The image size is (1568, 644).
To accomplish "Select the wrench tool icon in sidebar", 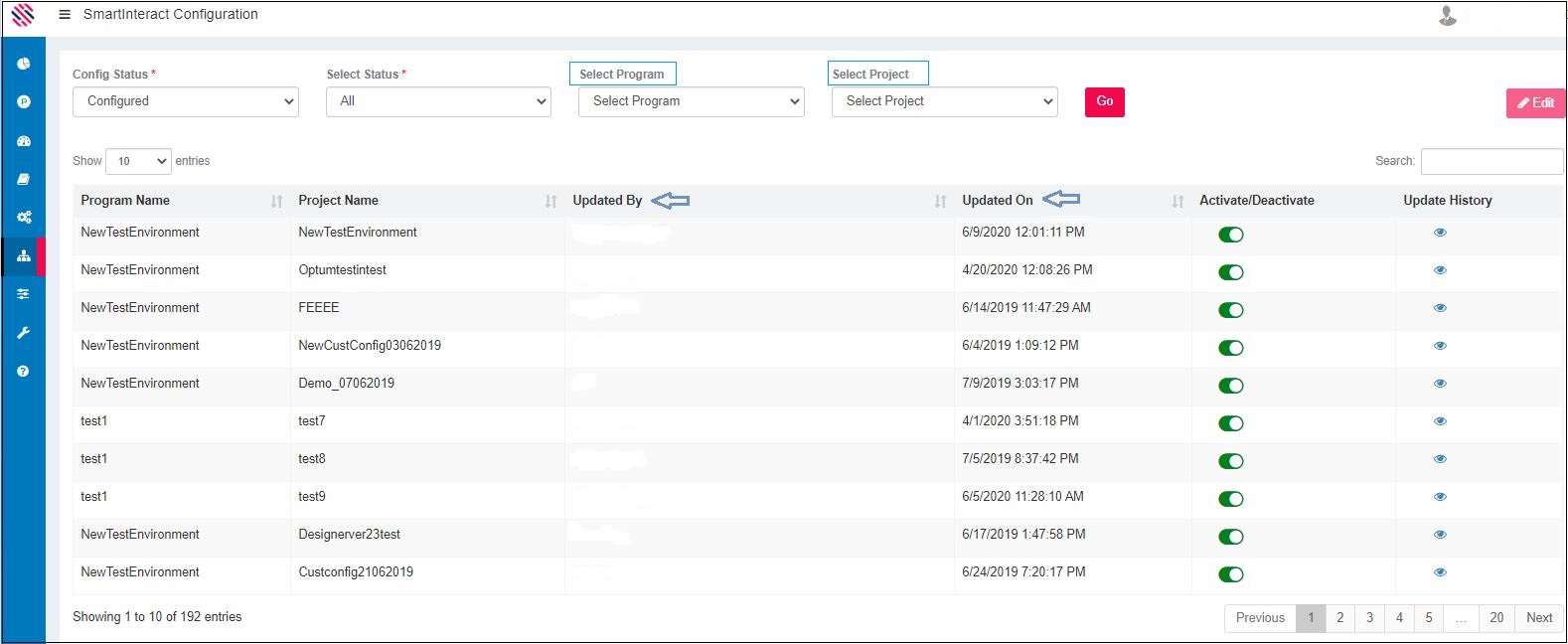I will pos(24,333).
